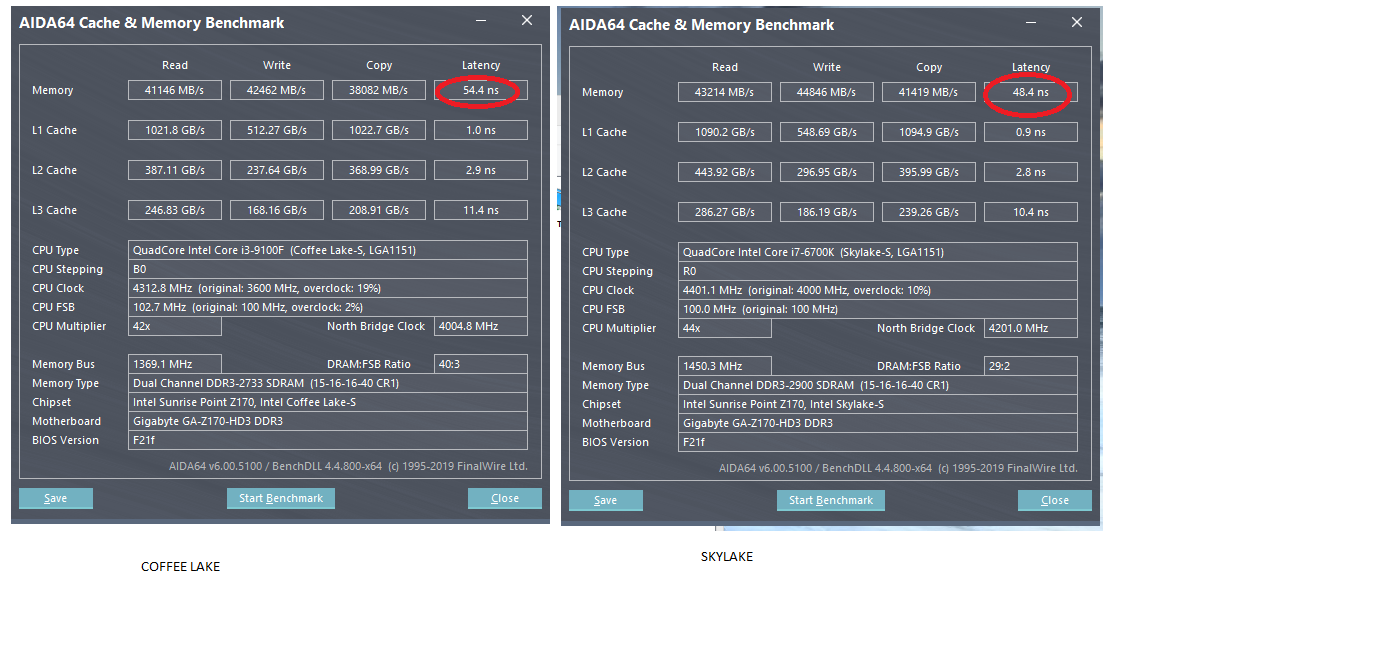Screen dimensions: 1380x649
Task: Close button at bottom of i3-9100F window
Action: (505, 498)
